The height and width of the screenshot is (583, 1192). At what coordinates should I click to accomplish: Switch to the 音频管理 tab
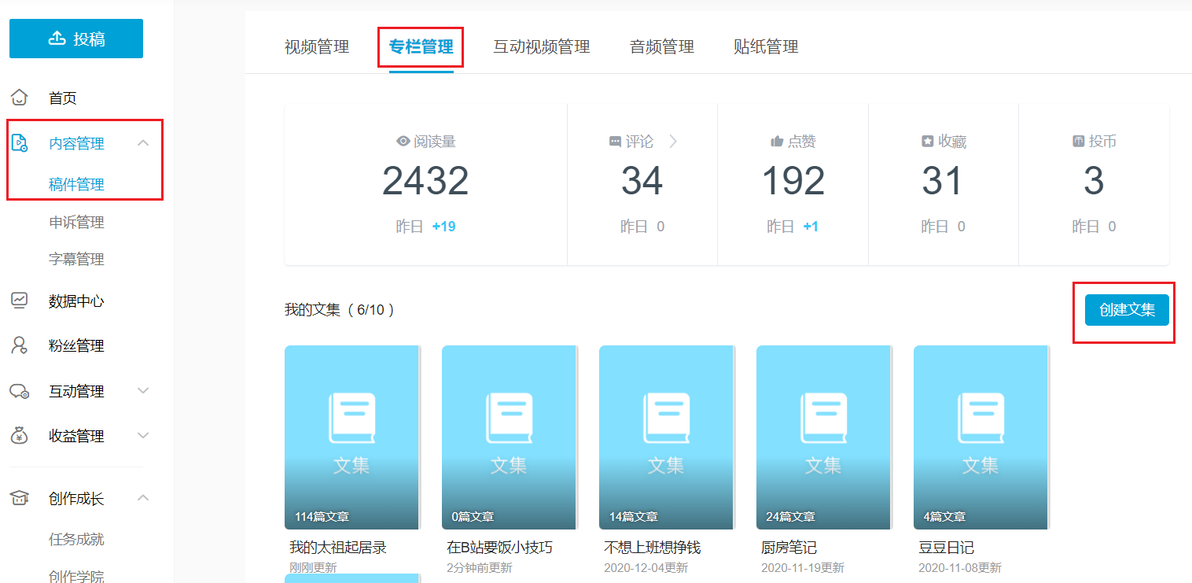coord(661,47)
